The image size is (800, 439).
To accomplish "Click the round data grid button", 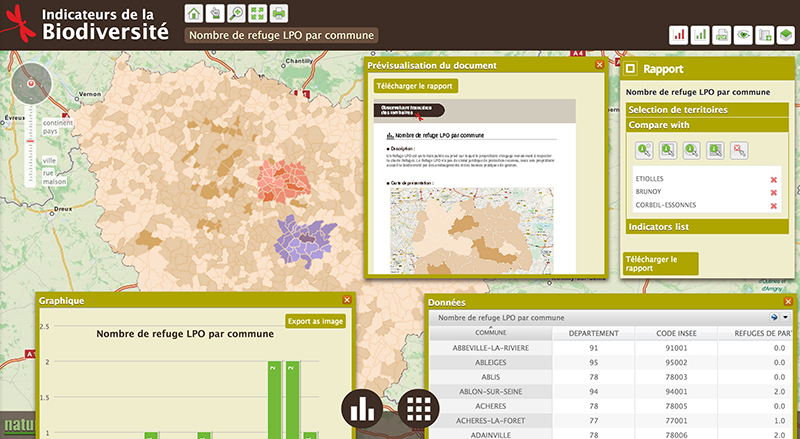I will [x=418, y=409].
